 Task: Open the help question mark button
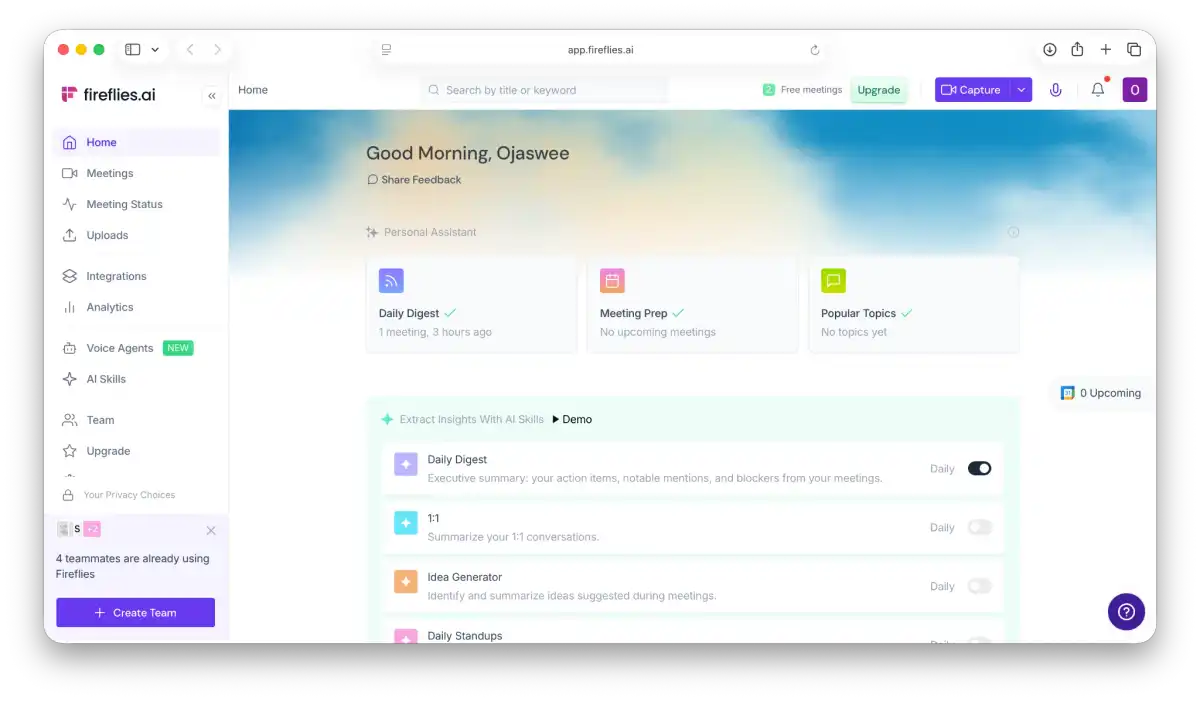point(1126,612)
